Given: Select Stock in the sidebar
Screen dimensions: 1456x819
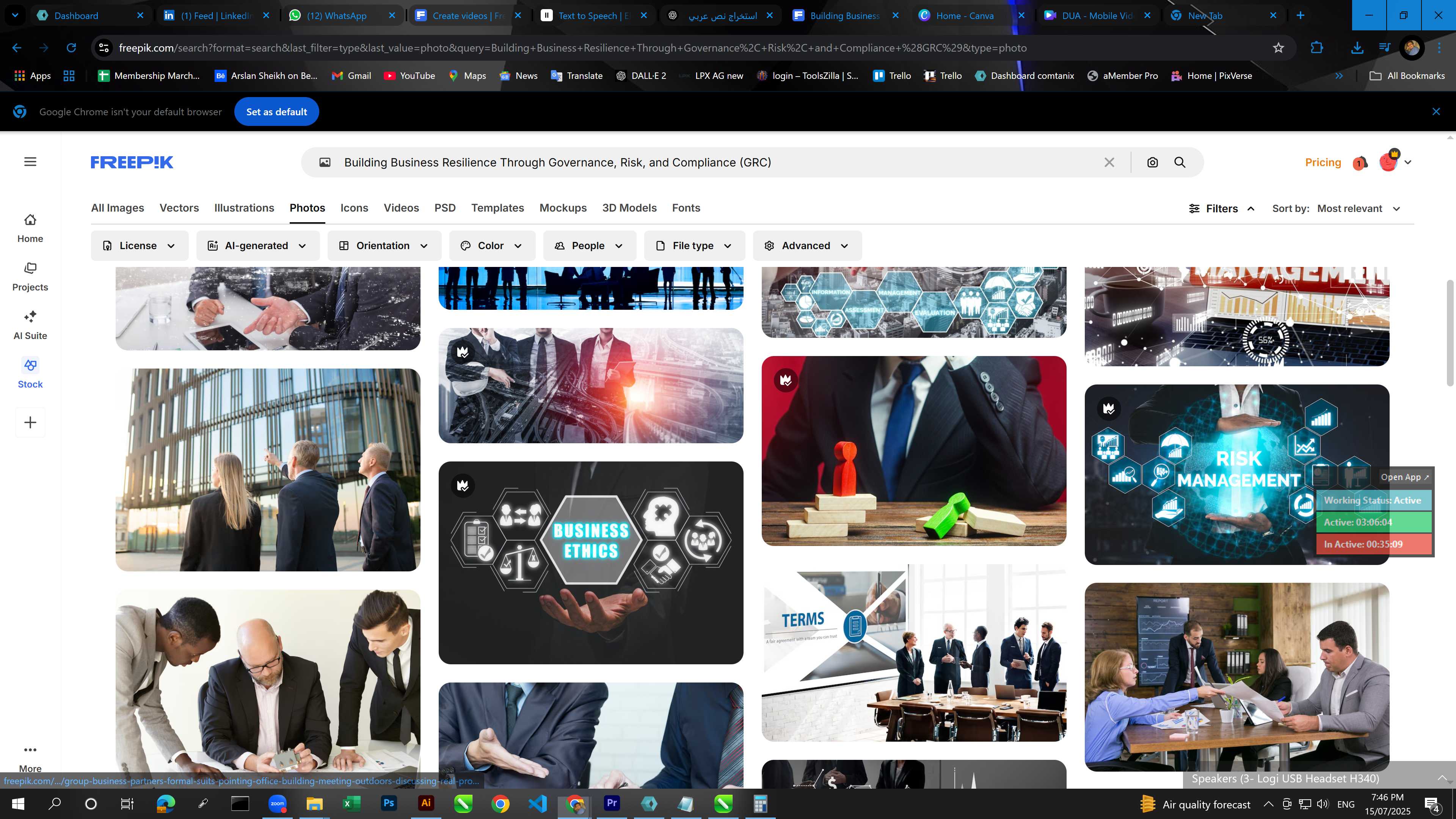Looking at the screenshot, I should pos(30,373).
